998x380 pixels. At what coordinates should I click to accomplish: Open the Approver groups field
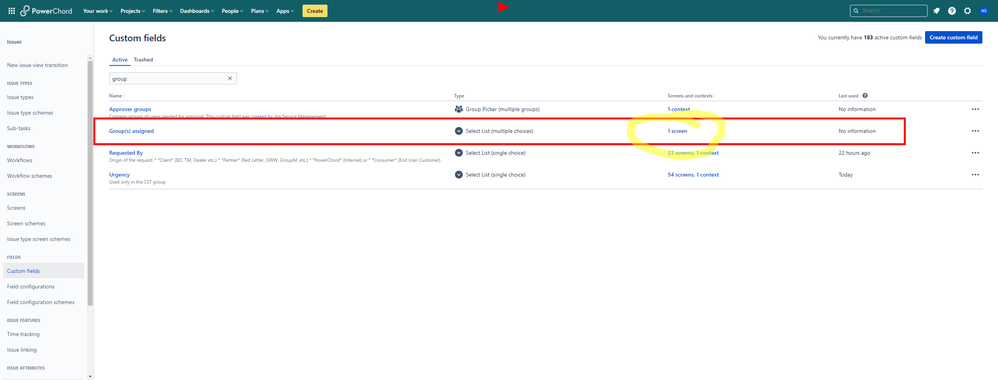click(x=130, y=109)
